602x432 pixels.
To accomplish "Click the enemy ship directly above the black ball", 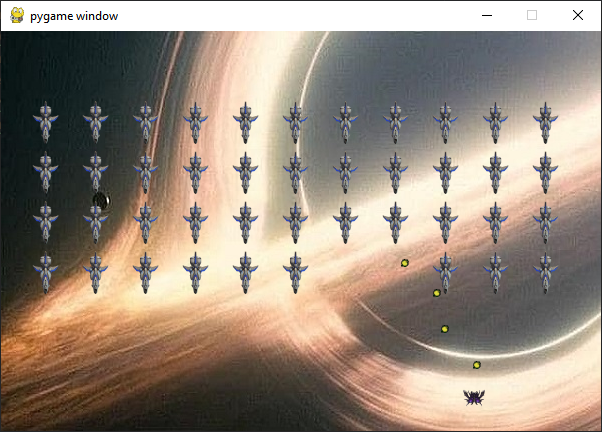I will click(x=96, y=172).
